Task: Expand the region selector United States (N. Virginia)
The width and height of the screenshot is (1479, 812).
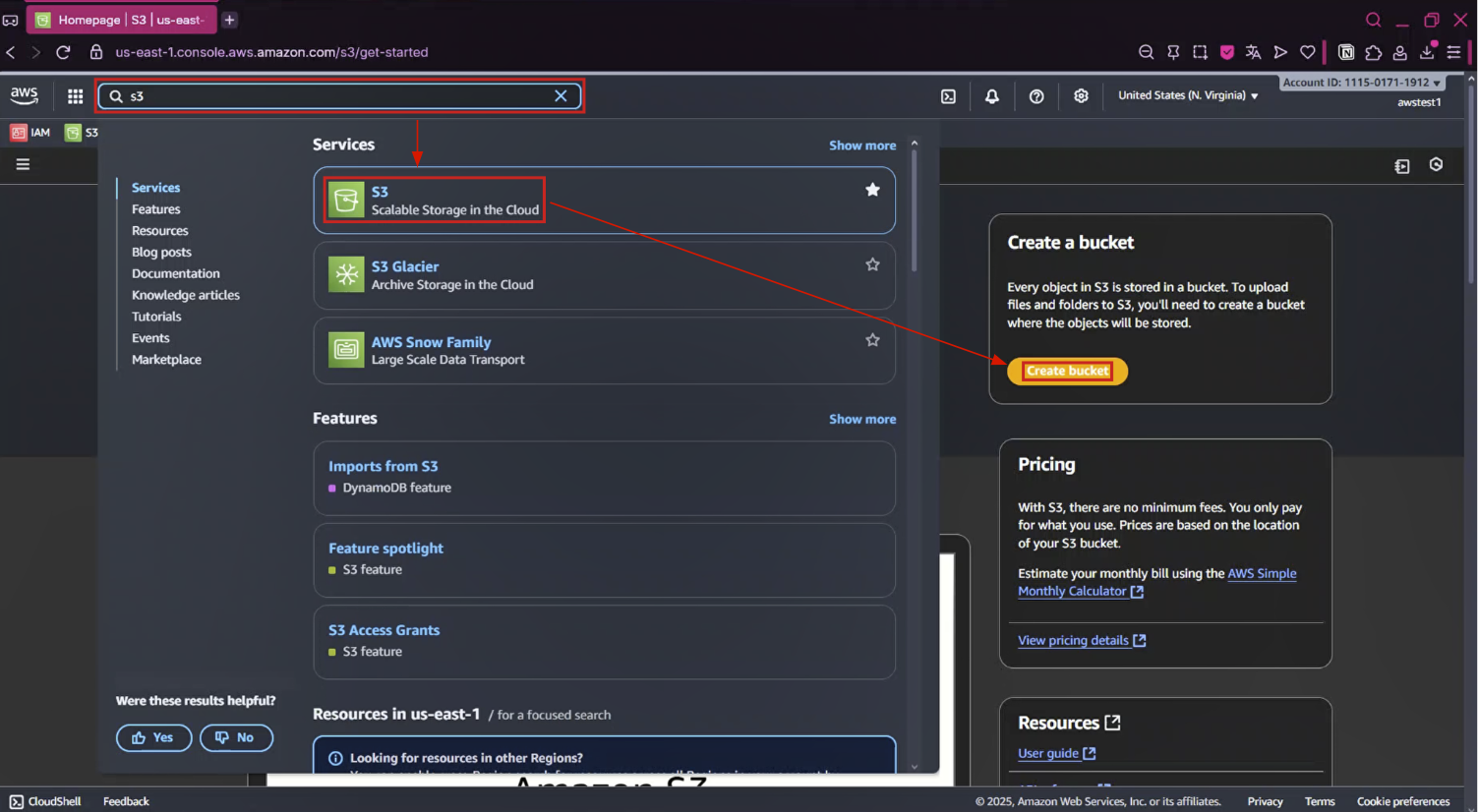Action: (x=1188, y=95)
